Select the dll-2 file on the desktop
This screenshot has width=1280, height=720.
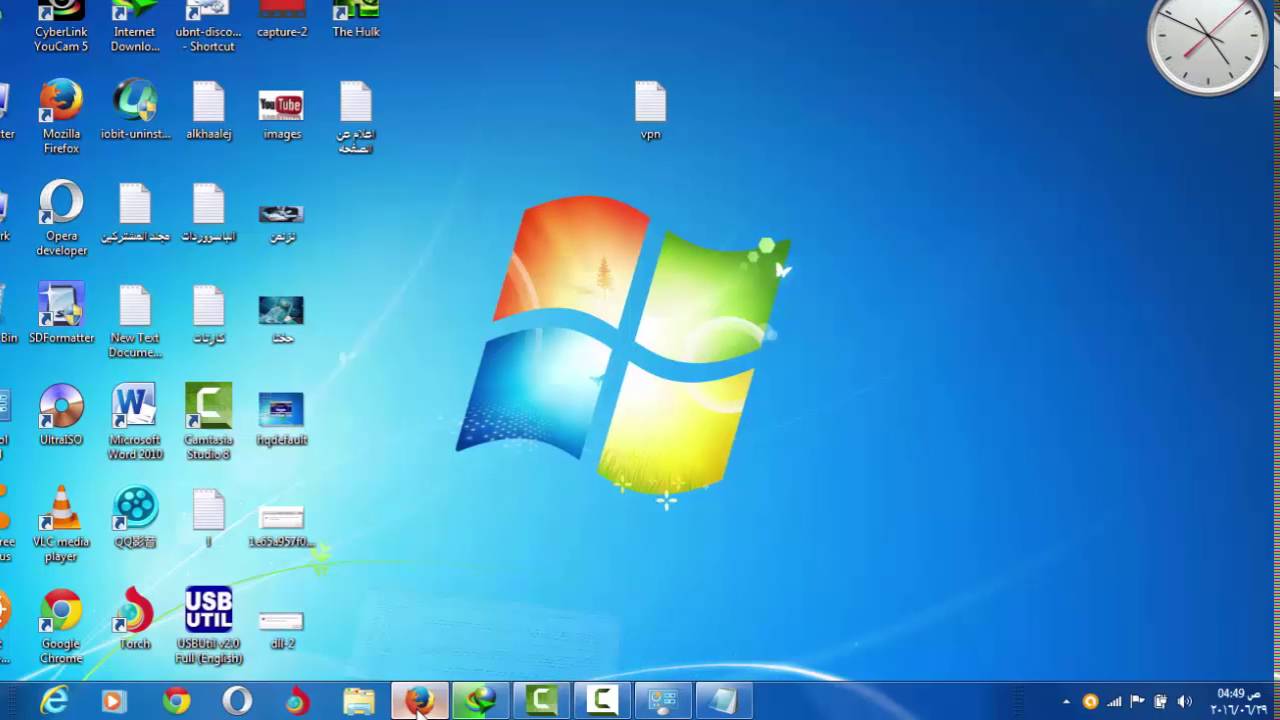pyautogui.click(x=282, y=628)
